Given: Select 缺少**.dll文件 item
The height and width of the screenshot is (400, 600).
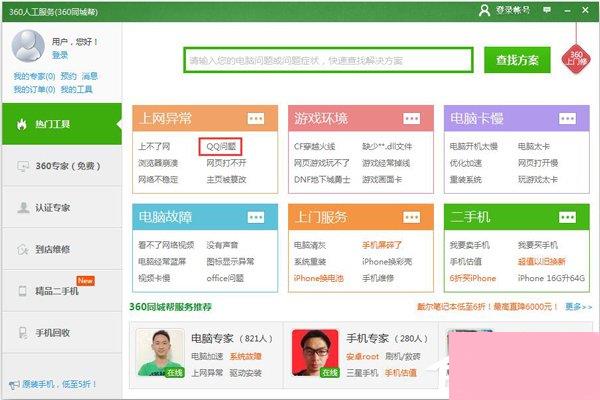Looking at the screenshot, I should coord(387,147).
